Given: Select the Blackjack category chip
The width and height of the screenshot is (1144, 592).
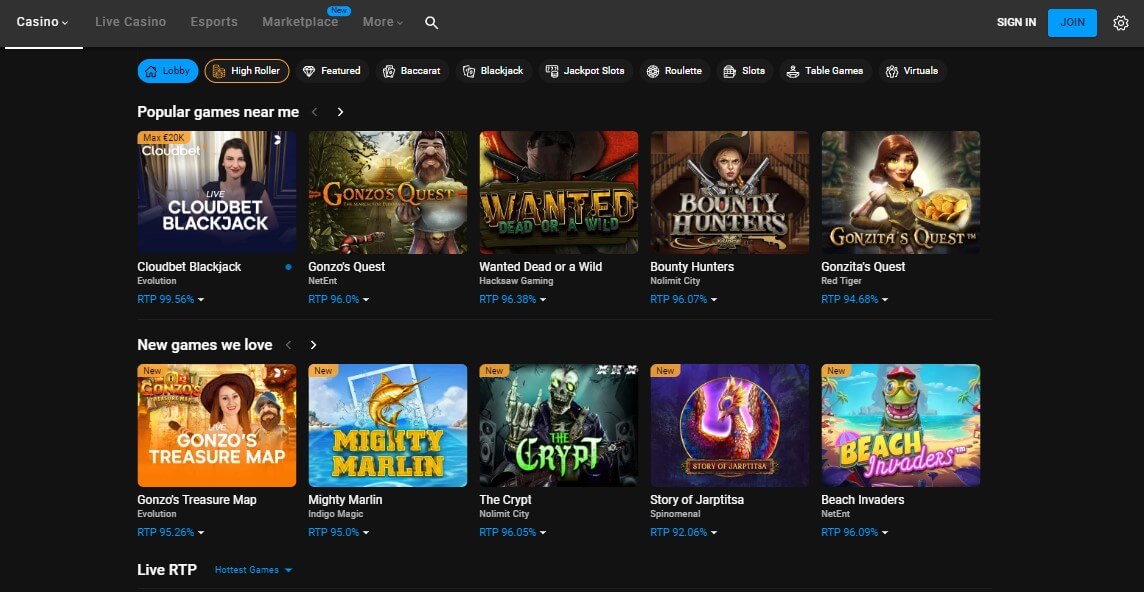Looking at the screenshot, I should coord(494,71).
